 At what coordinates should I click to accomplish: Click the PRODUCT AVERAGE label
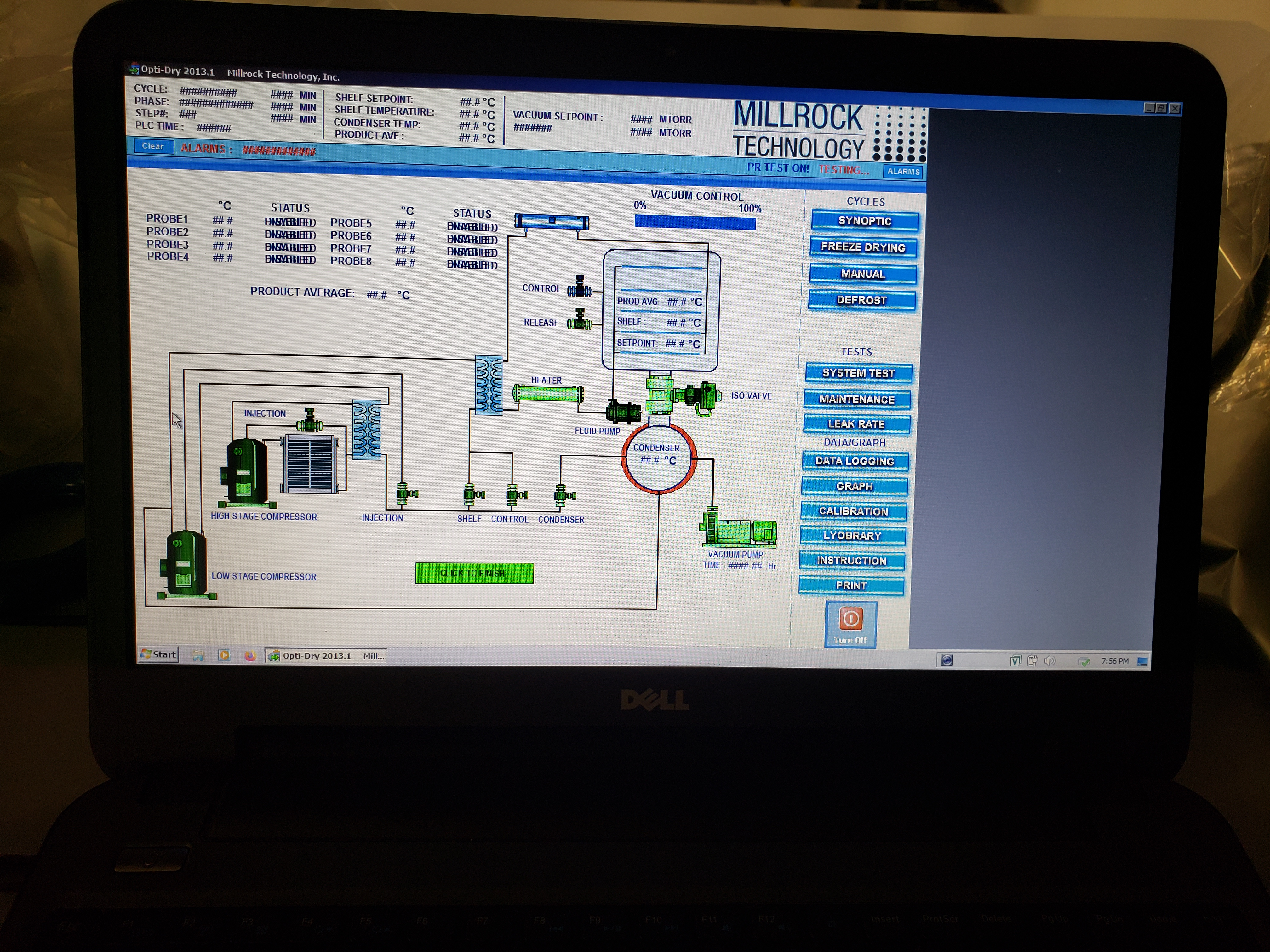coord(303,292)
